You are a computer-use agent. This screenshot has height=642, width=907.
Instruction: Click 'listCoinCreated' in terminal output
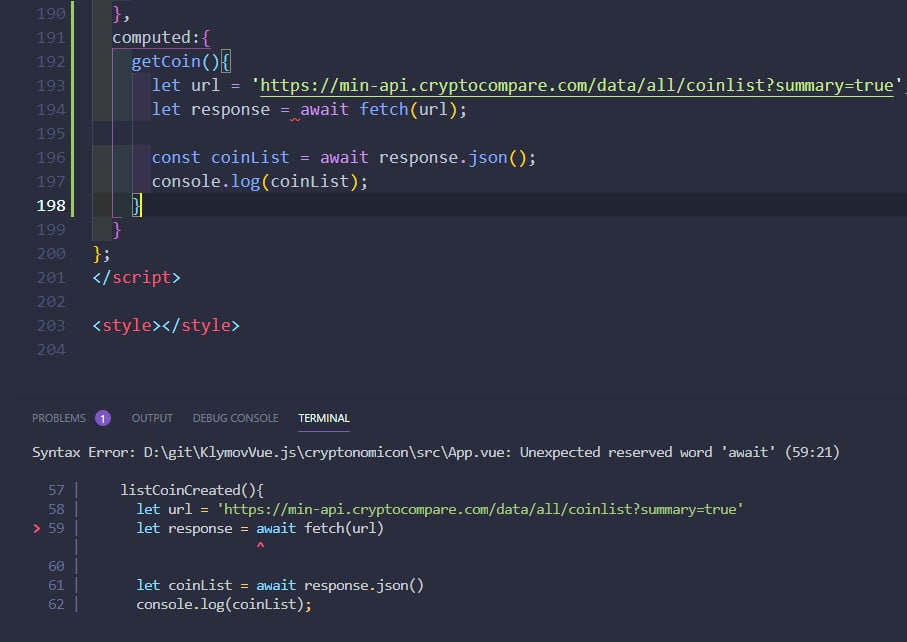coord(180,490)
